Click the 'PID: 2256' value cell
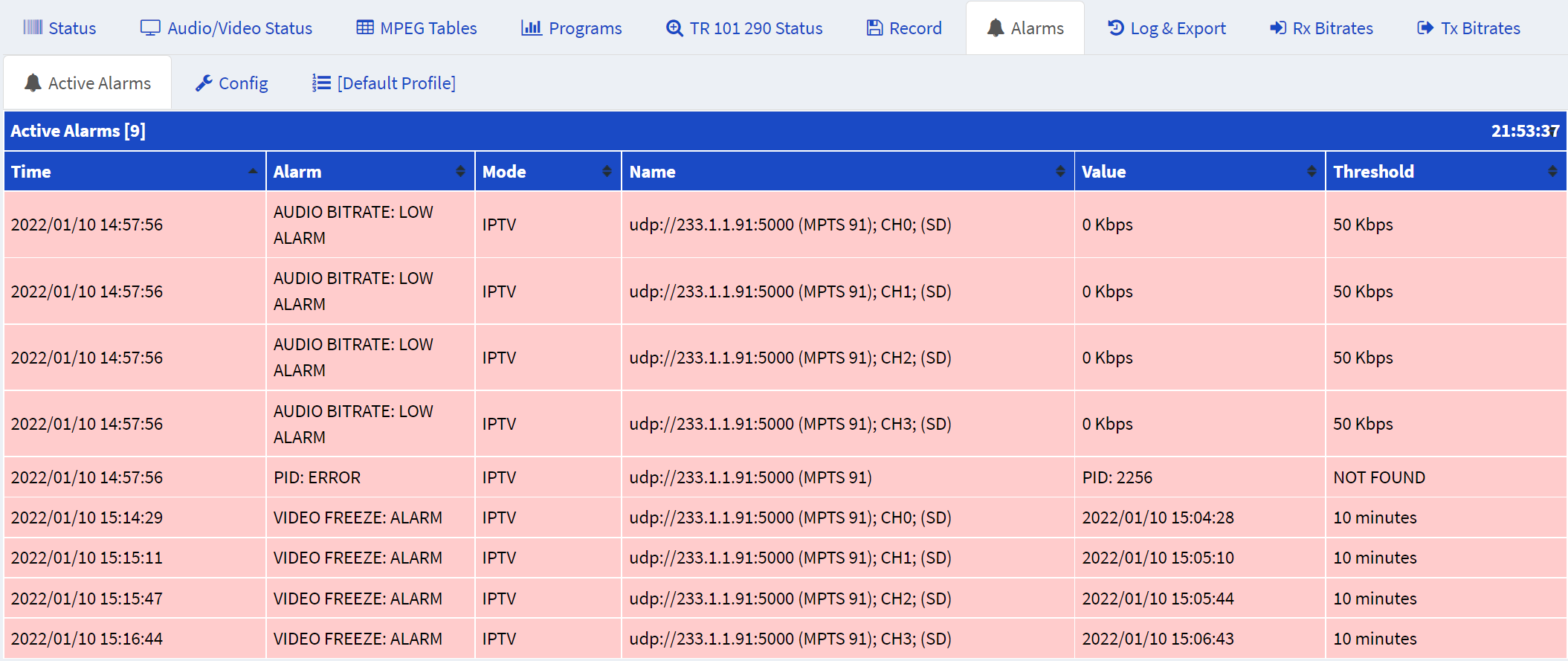This screenshot has height=661, width=1568. pos(1200,477)
